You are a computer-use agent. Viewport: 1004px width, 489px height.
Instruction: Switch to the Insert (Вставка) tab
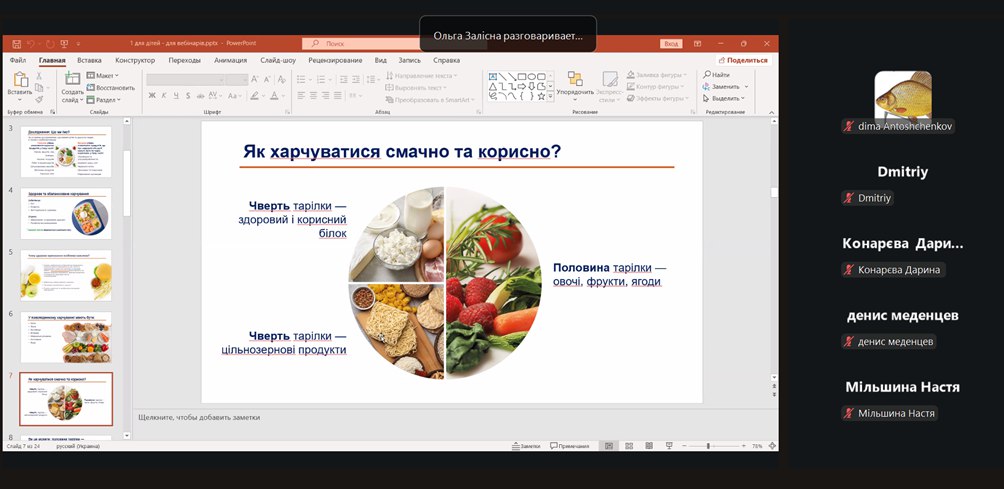(x=89, y=60)
